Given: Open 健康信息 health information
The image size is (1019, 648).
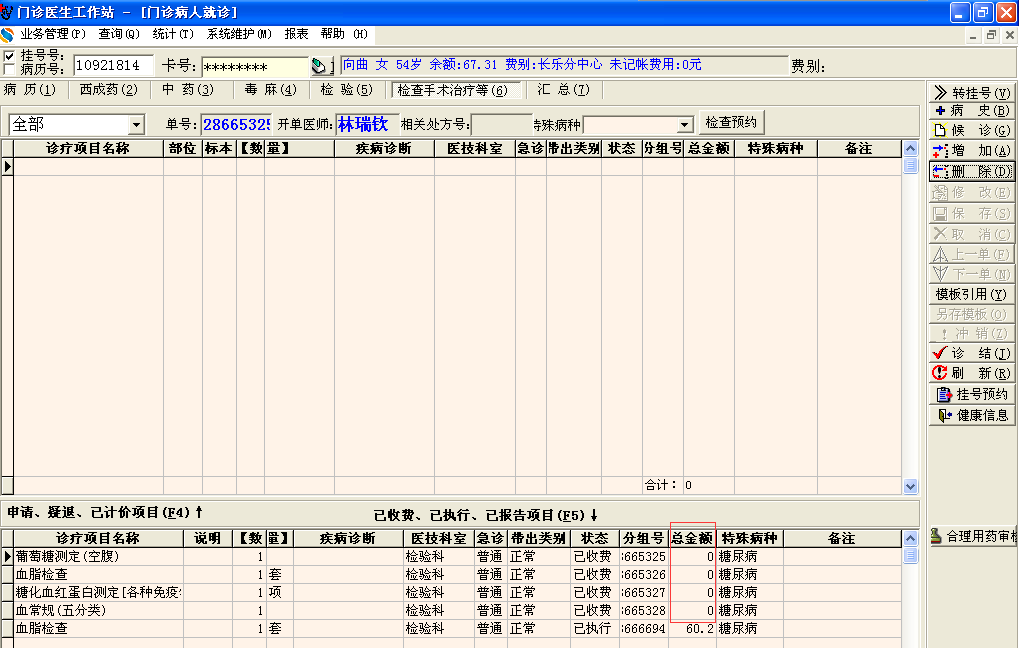Looking at the screenshot, I should 972,415.
